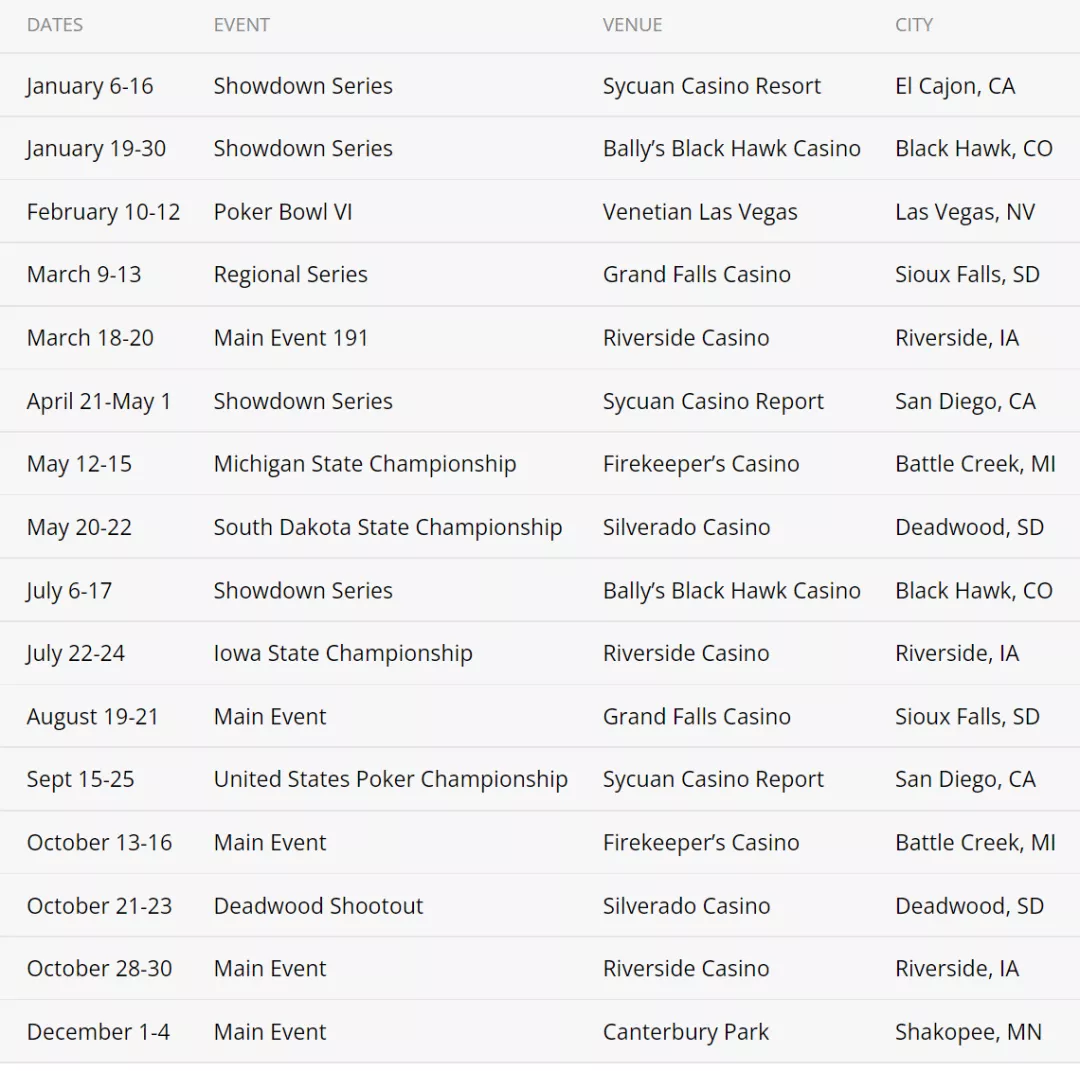The width and height of the screenshot is (1080, 1071).
Task: Click the VENUE column header
Action: pyautogui.click(x=632, y=25)
